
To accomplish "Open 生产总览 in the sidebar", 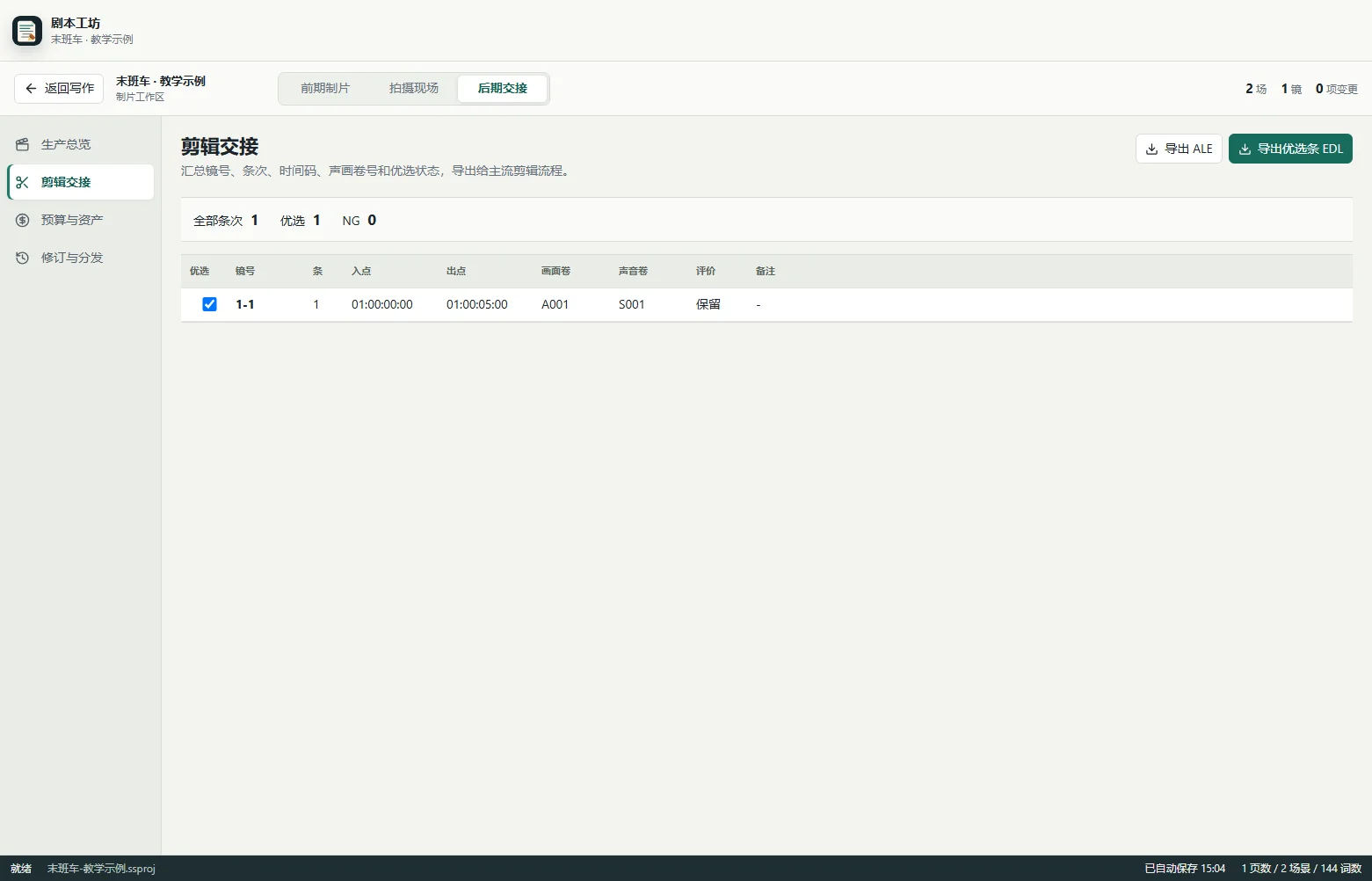I will tap(81, 144).
